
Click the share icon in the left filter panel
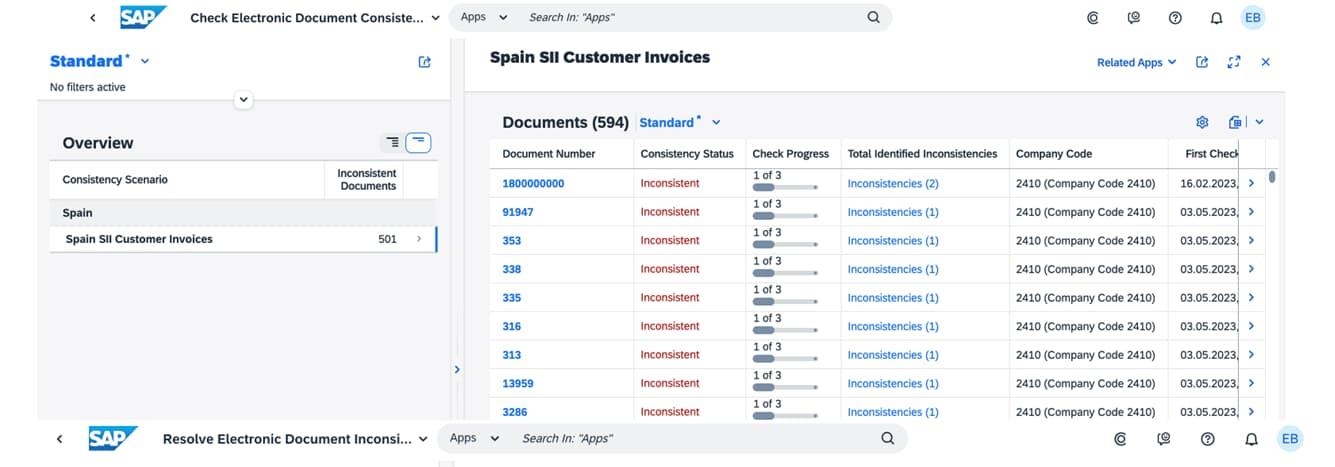point(425,62)
